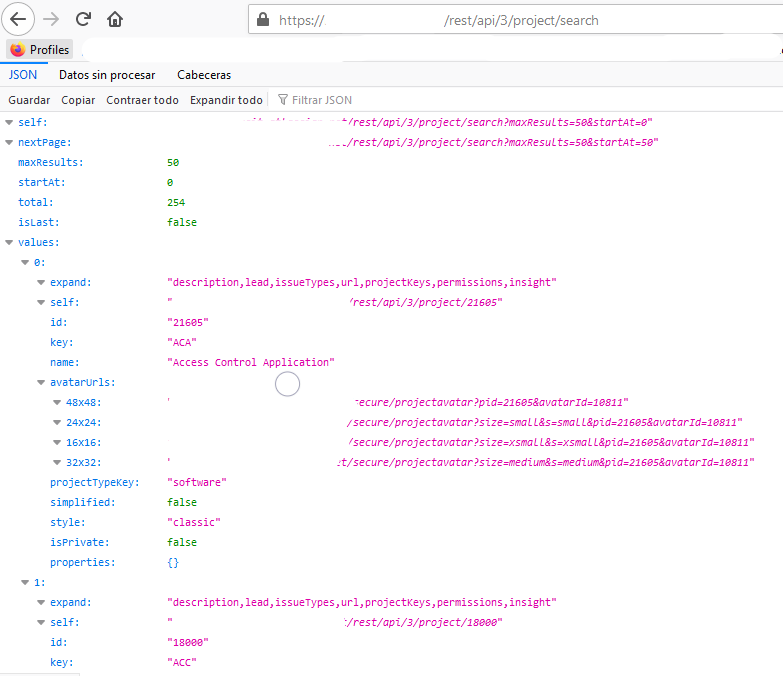Select the isPrivate value false
Screen dimensions: 783x676
(182, 542)
